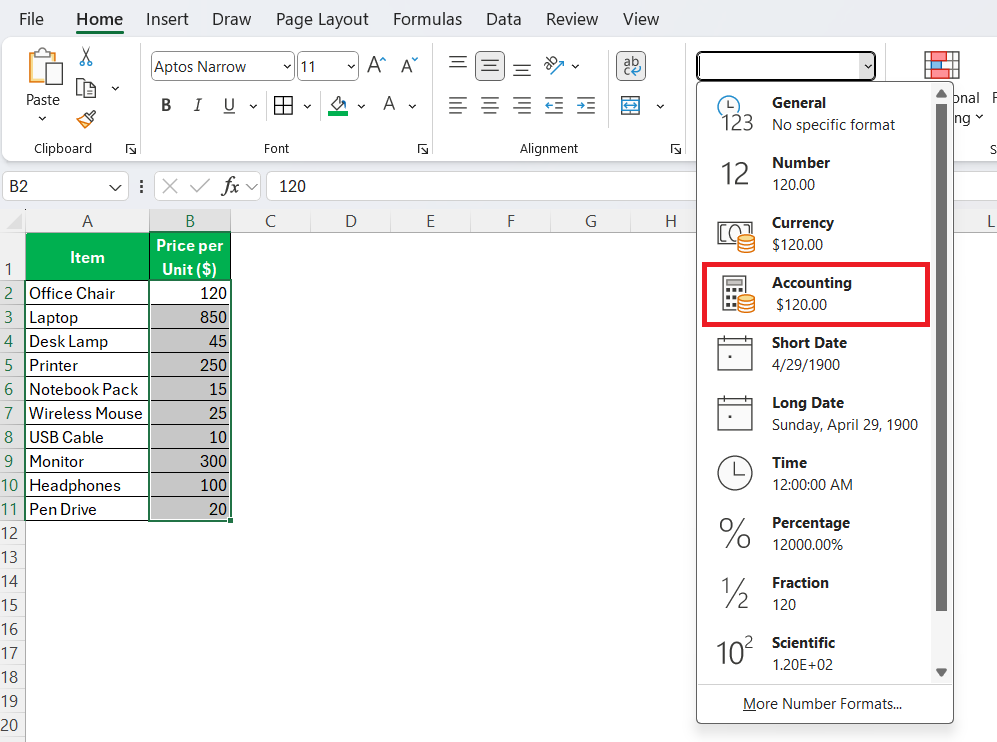Expand the Fill Color dropdown arrow

(x=361, y=106)
